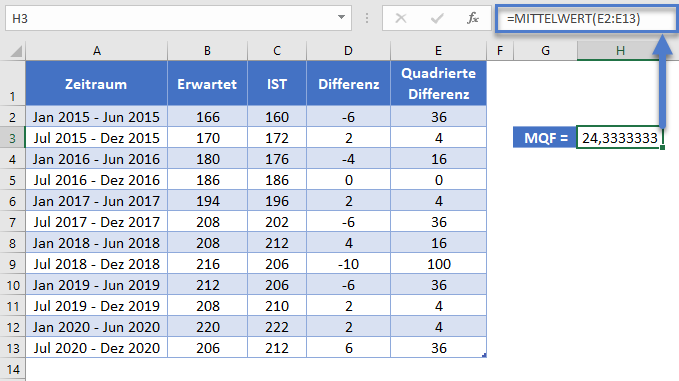Select column H header
The image size is (679, 381).
point(620,51)
